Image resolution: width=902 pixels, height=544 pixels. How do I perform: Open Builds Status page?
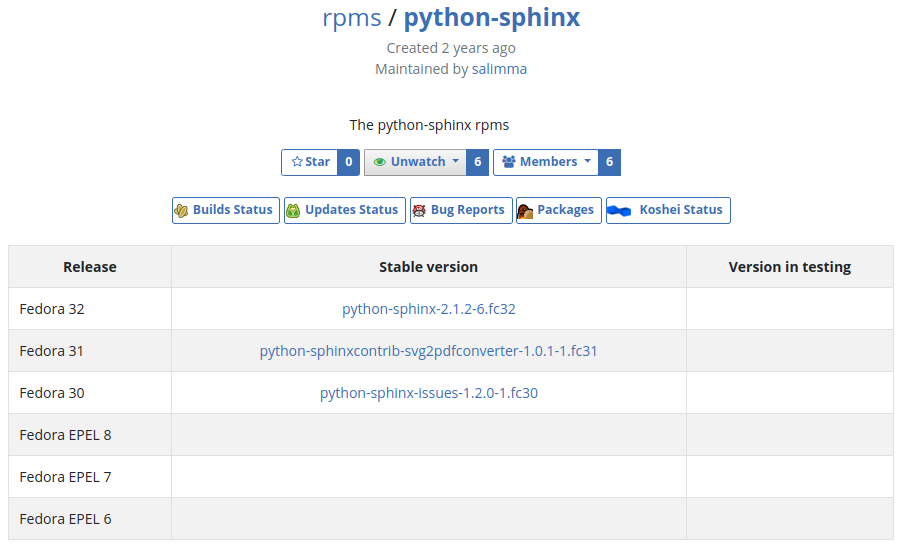(x=226, y=210)
